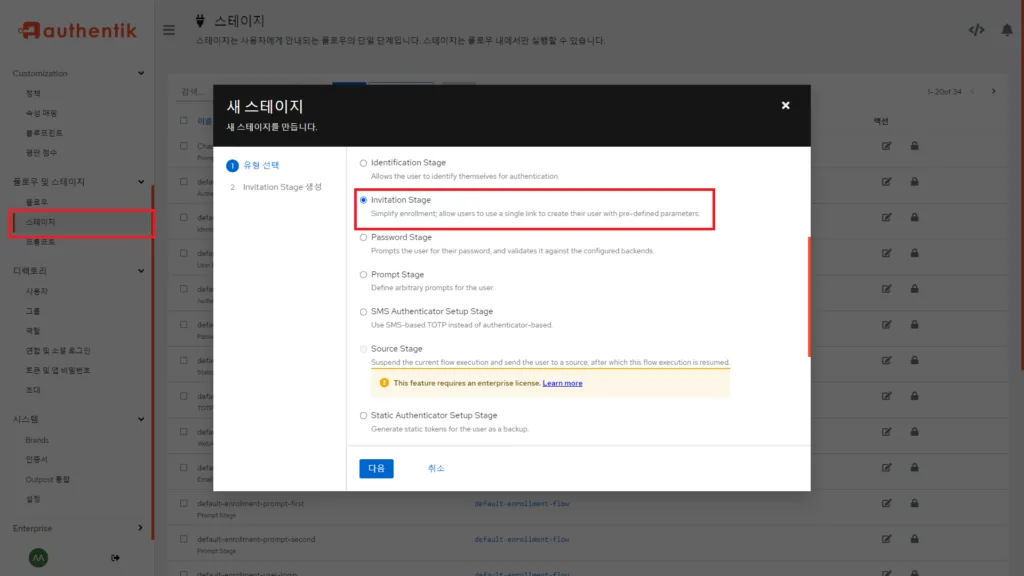Open the notifications bell

pos(1006,30)
